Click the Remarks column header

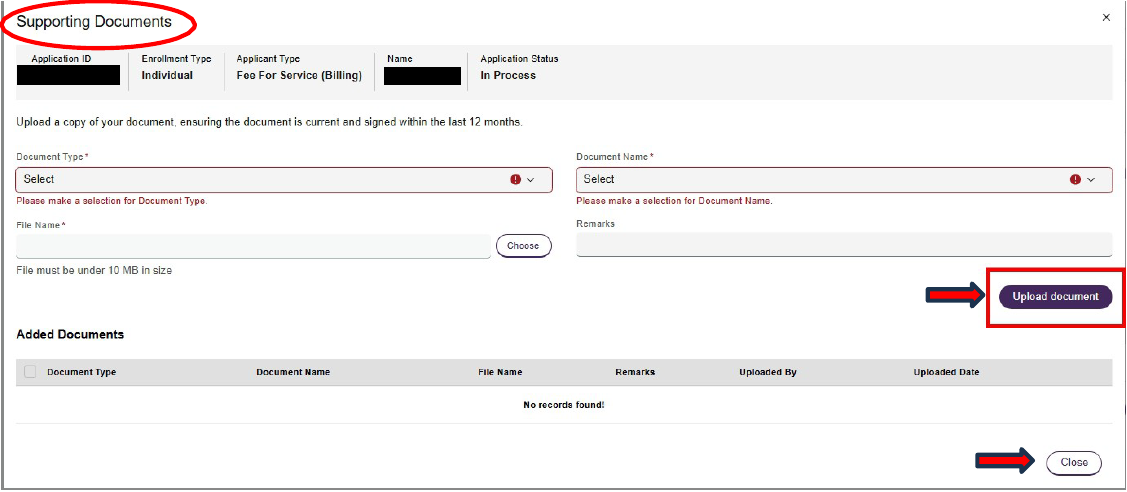coord(635,372)
